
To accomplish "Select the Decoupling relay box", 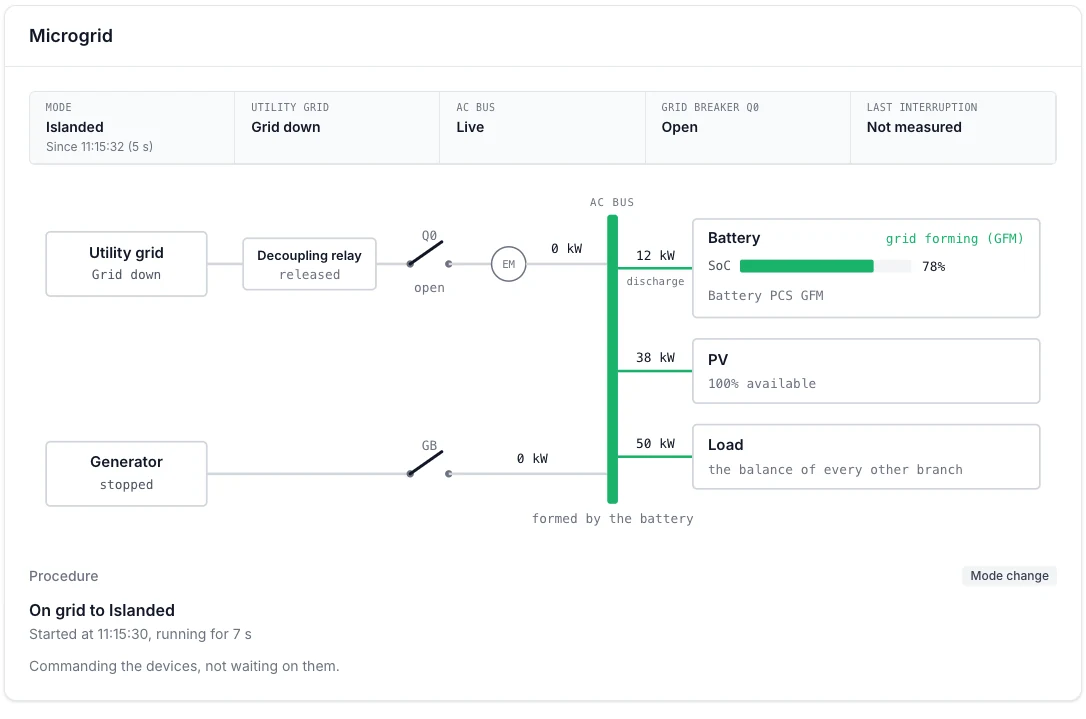I will tap(310, 264).
